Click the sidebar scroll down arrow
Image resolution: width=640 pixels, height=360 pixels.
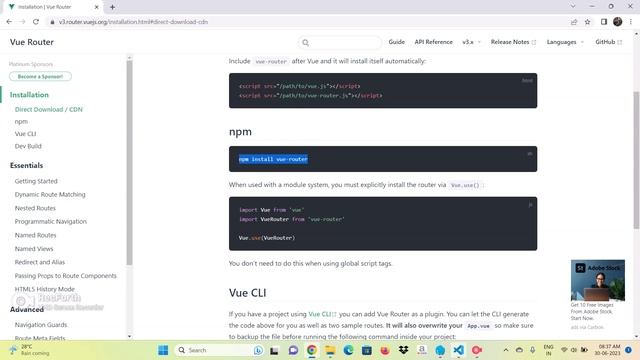[x=129, y=337]
